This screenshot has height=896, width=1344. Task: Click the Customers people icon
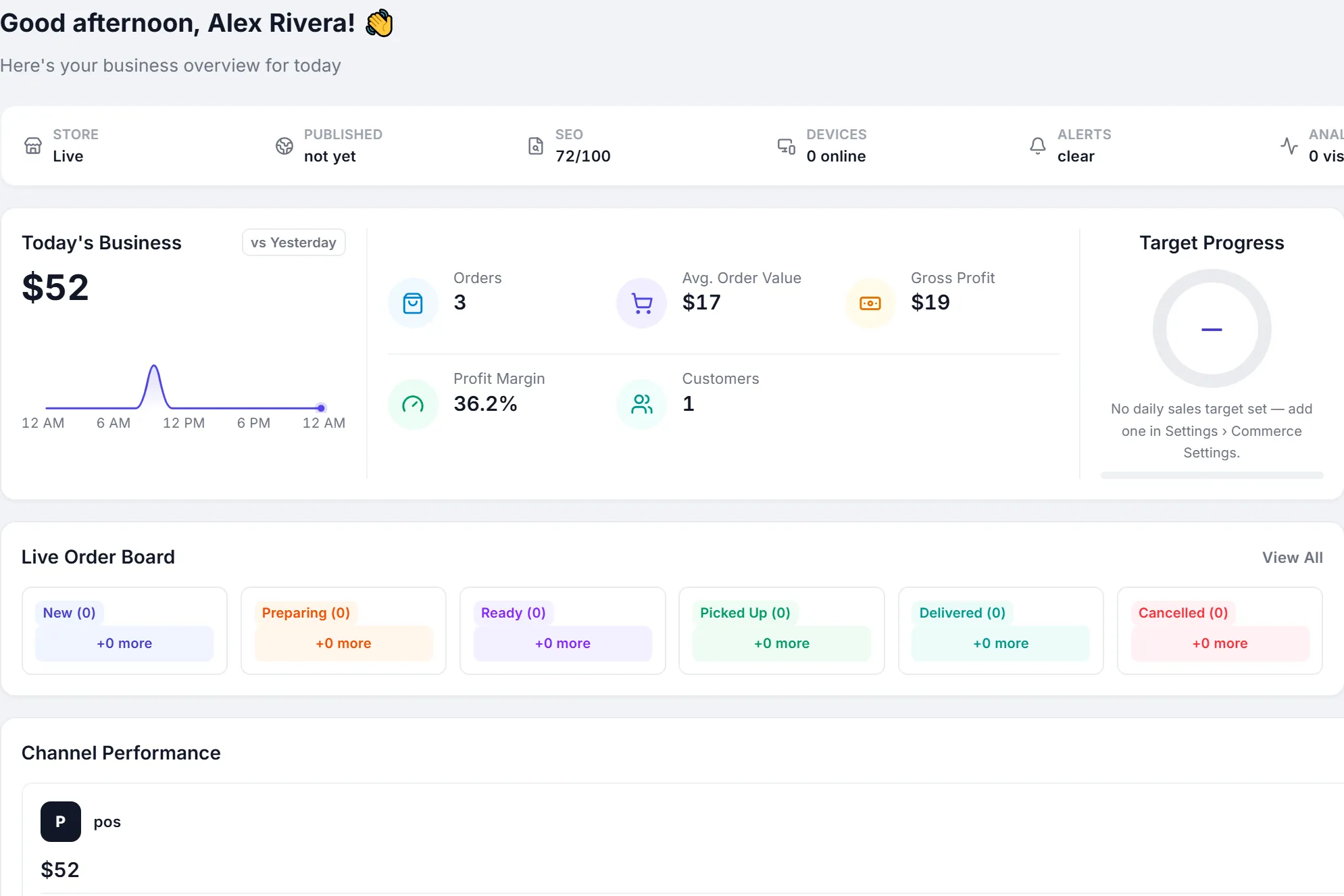click(x=642, y=404)
